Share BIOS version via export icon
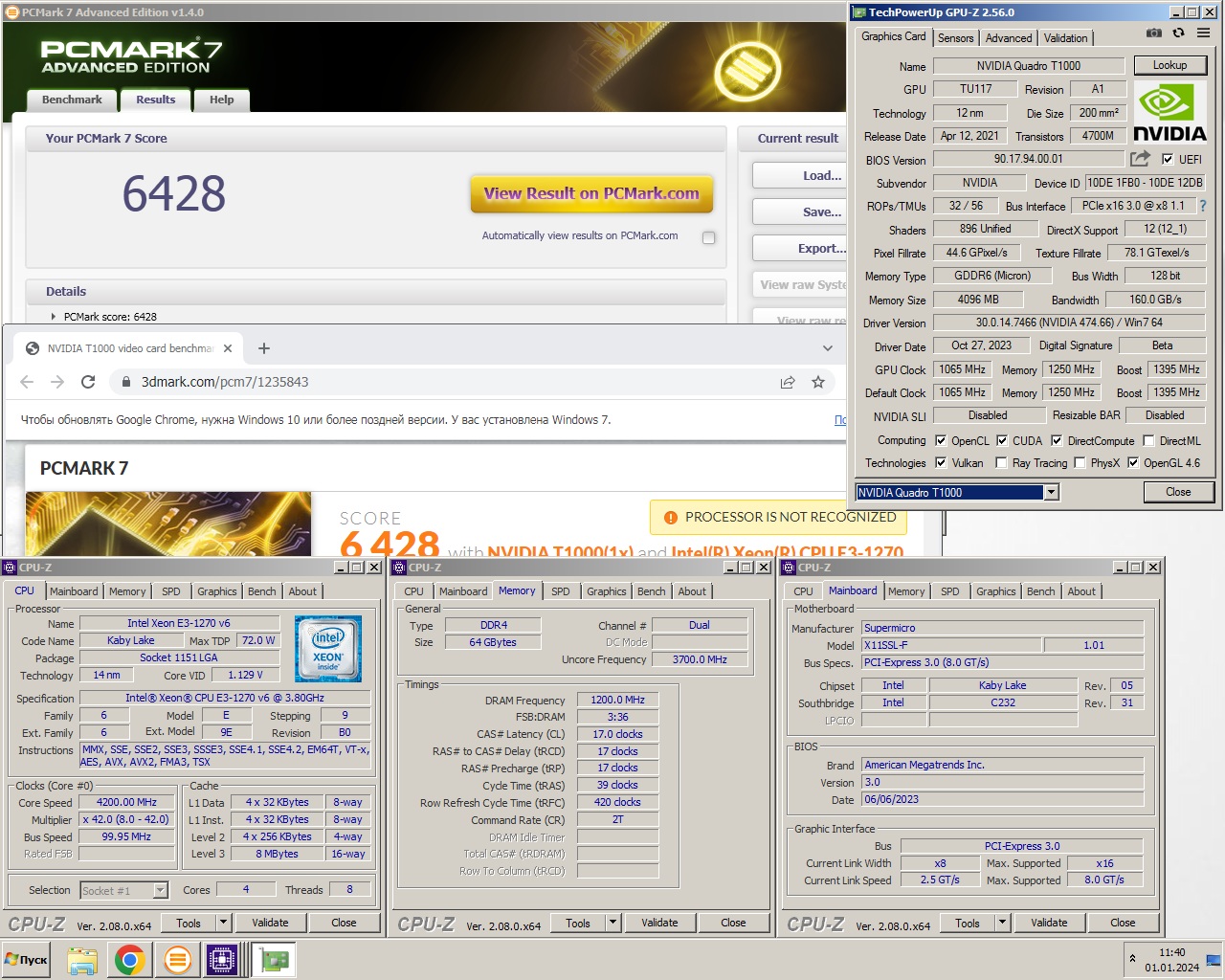 point(1140,159)
